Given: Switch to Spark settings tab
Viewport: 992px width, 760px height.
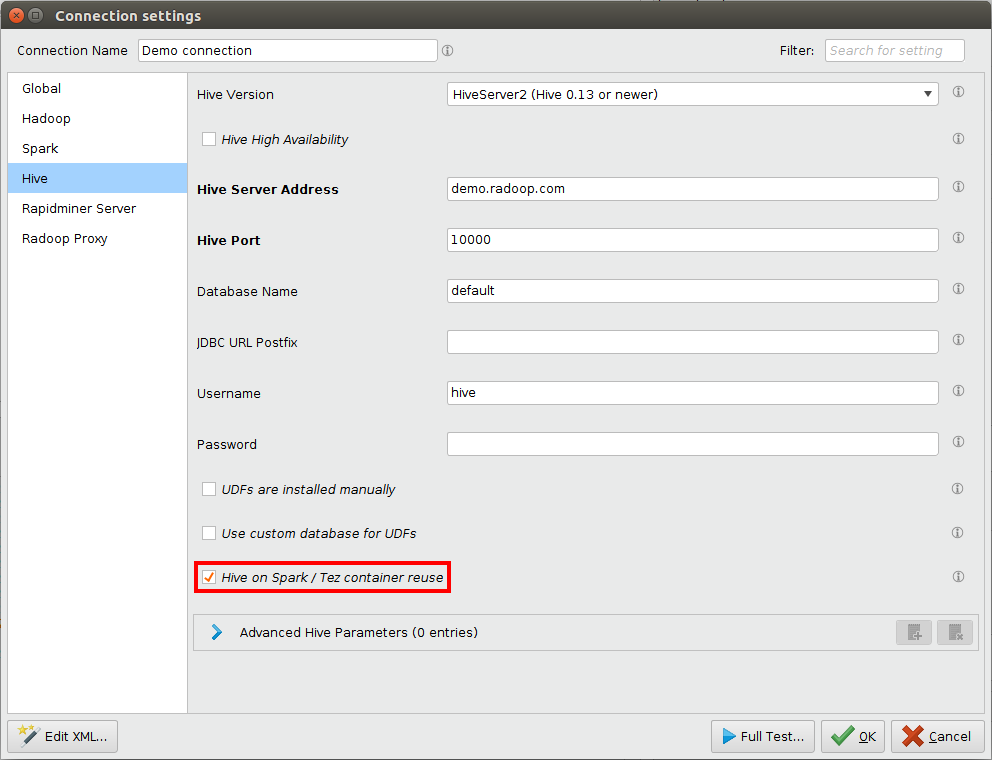Looking at the screenshot, I should tap(41, 148).
